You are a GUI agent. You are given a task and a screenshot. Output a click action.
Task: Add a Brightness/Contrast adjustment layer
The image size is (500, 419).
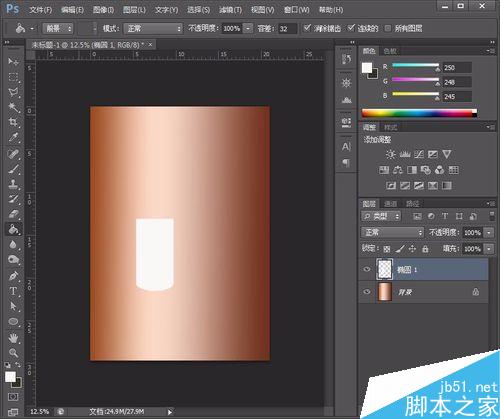pyautogui.click(x=391, y=154)
